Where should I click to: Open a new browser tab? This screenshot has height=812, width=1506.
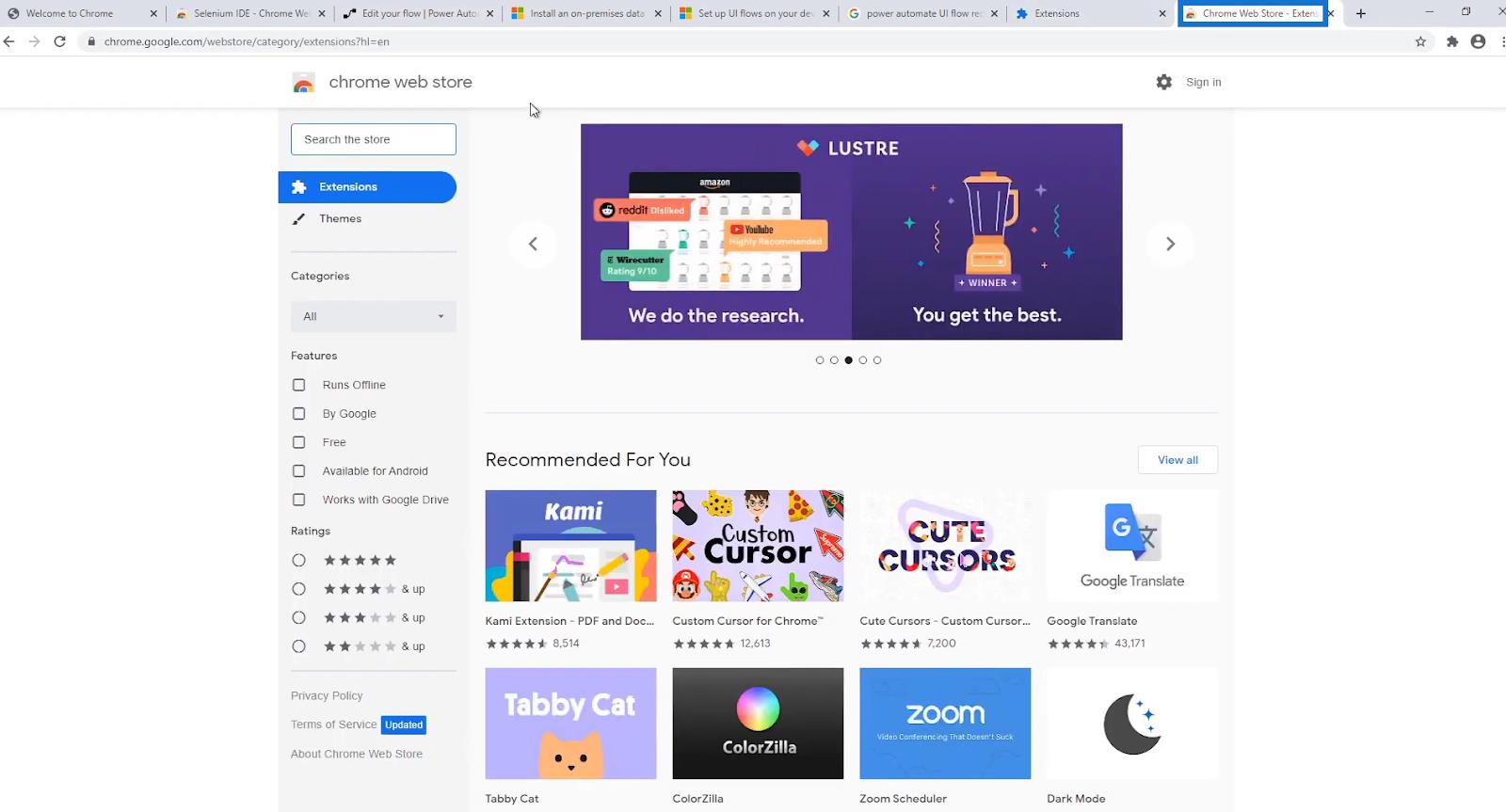(x=1360, y=13)
